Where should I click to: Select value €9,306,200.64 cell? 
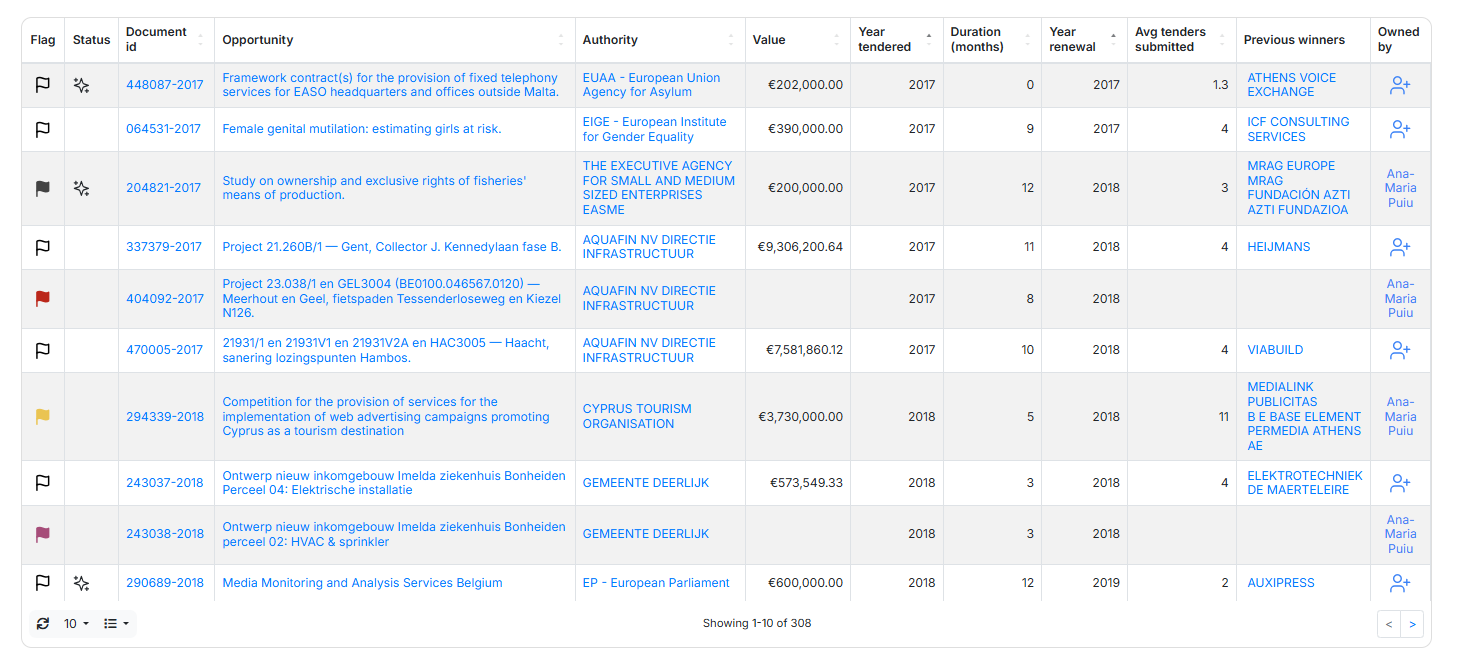point(797,247)
